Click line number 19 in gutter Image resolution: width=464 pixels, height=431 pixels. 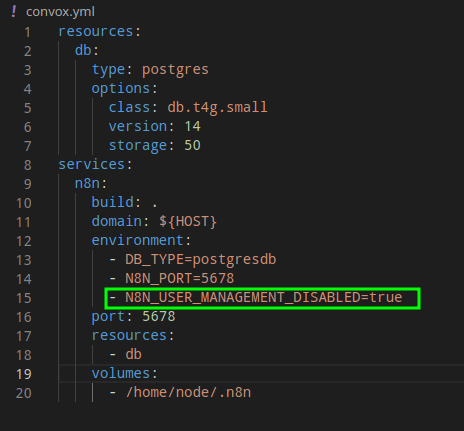[24, 374]
